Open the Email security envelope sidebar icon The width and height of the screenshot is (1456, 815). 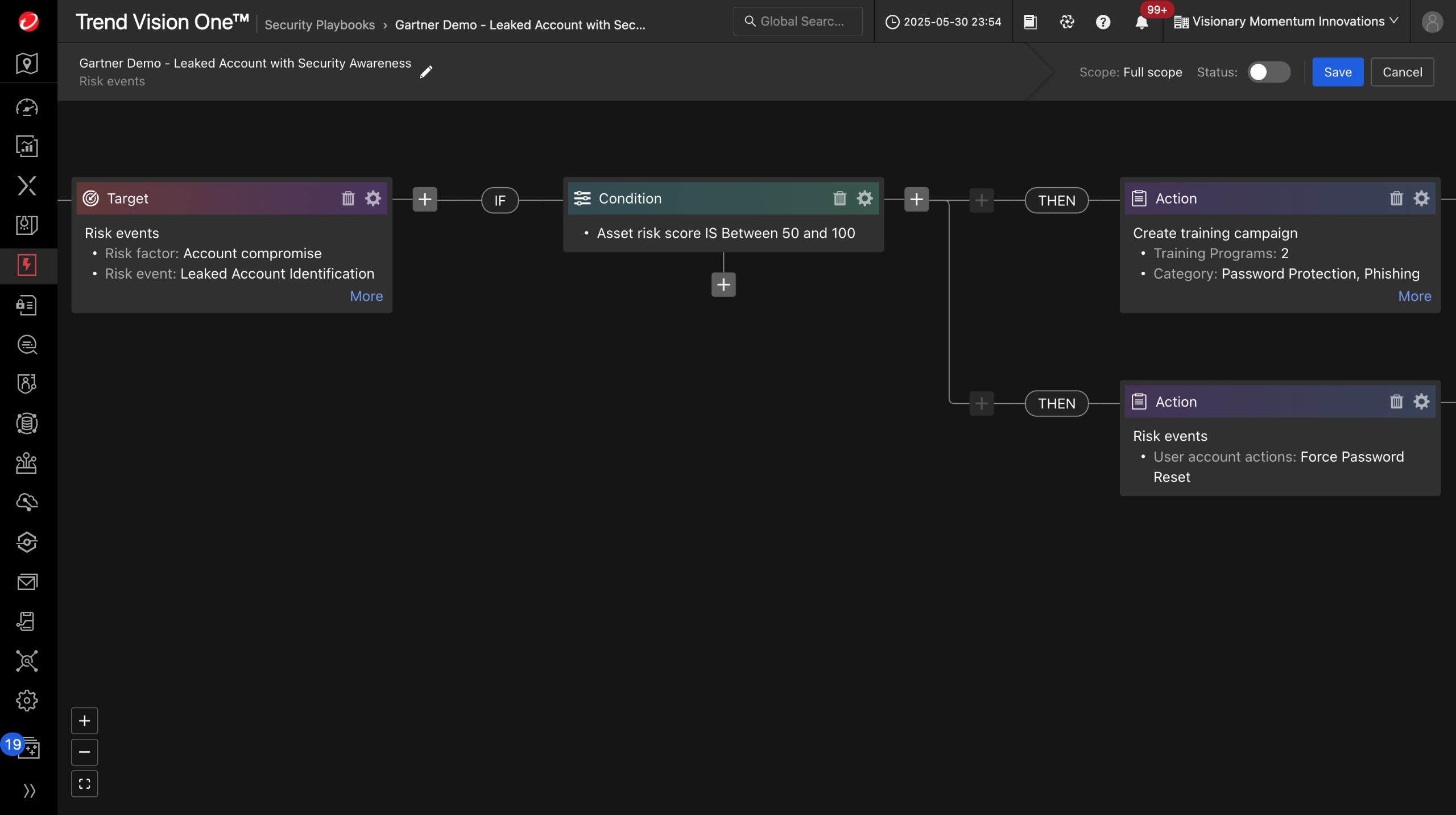[x=27, y=582]
